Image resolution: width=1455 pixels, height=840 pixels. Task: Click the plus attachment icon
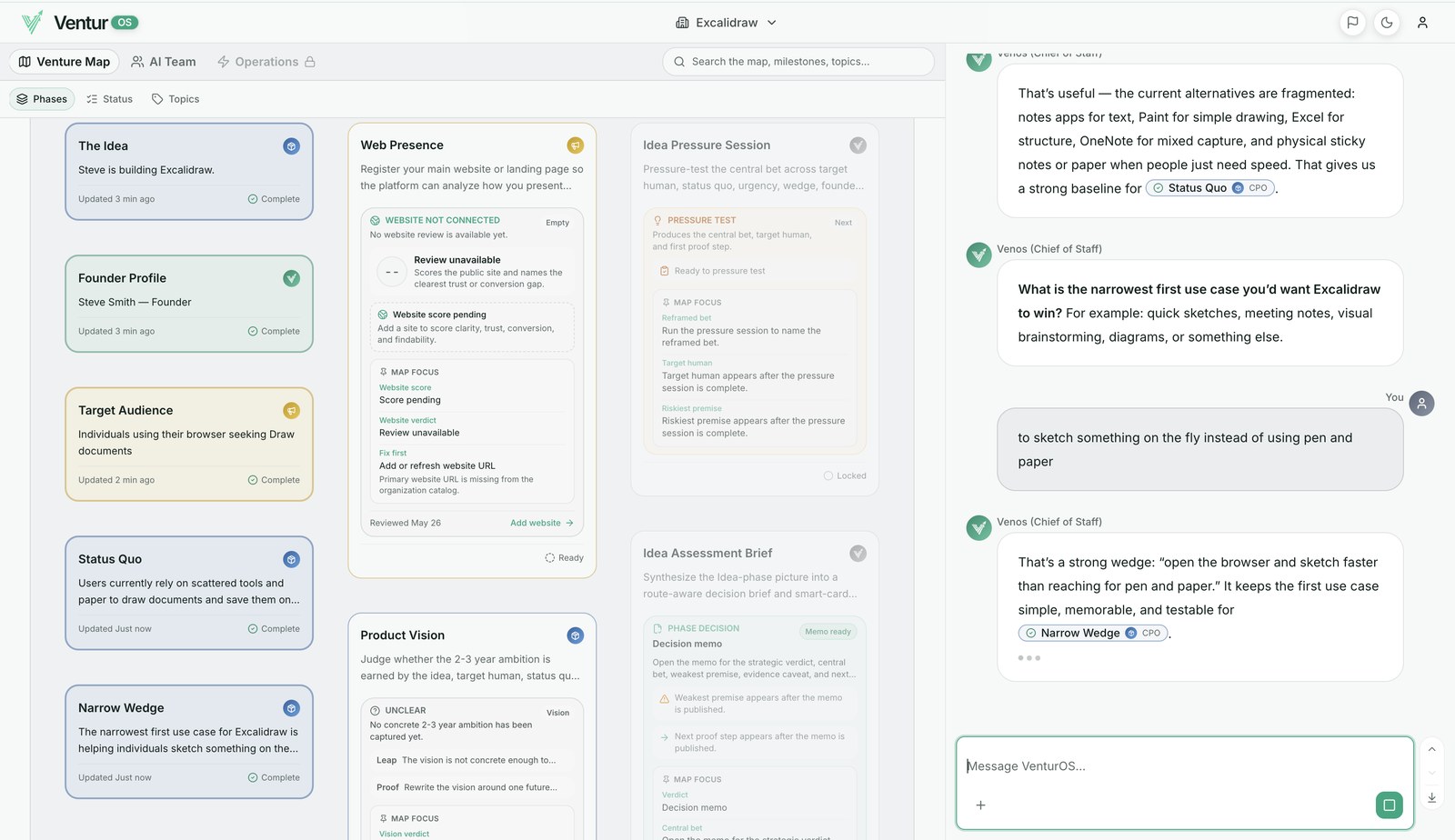point(980,805)
